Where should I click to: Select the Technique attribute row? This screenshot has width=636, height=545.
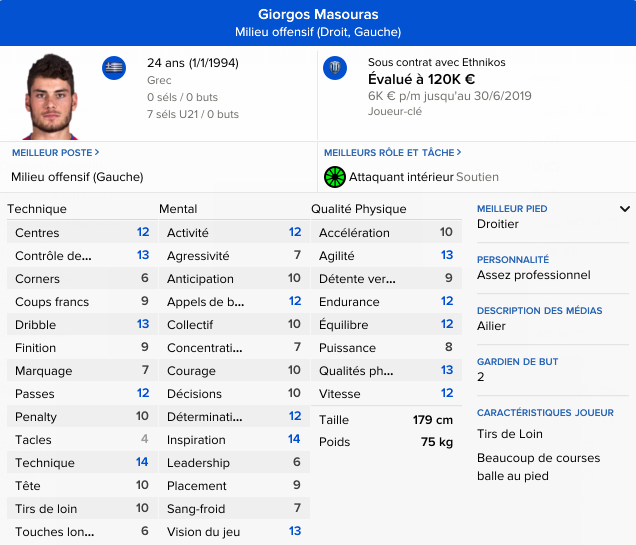(80, 463)
